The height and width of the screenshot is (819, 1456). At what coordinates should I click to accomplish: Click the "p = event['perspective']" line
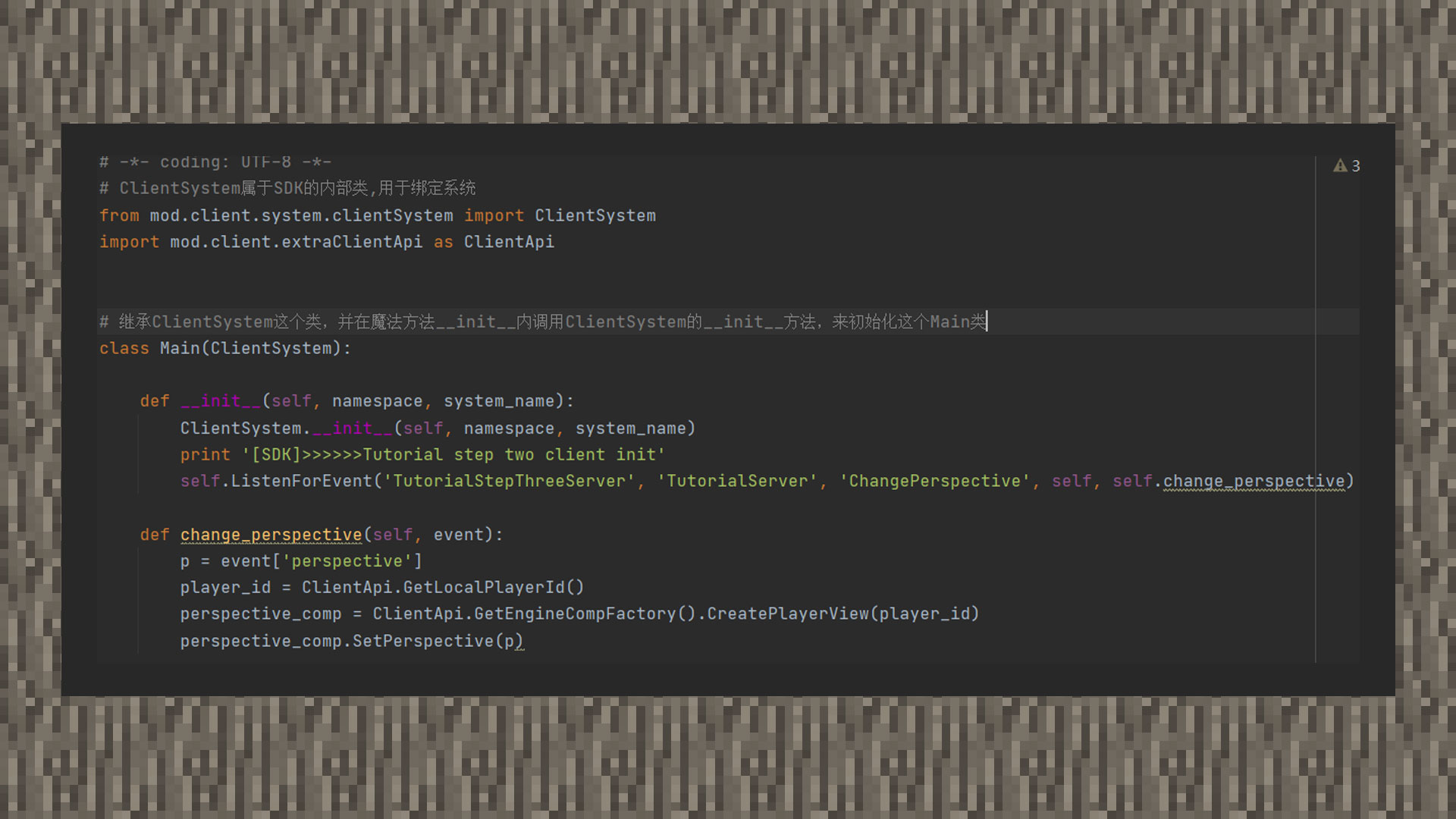tap(301, 561)
